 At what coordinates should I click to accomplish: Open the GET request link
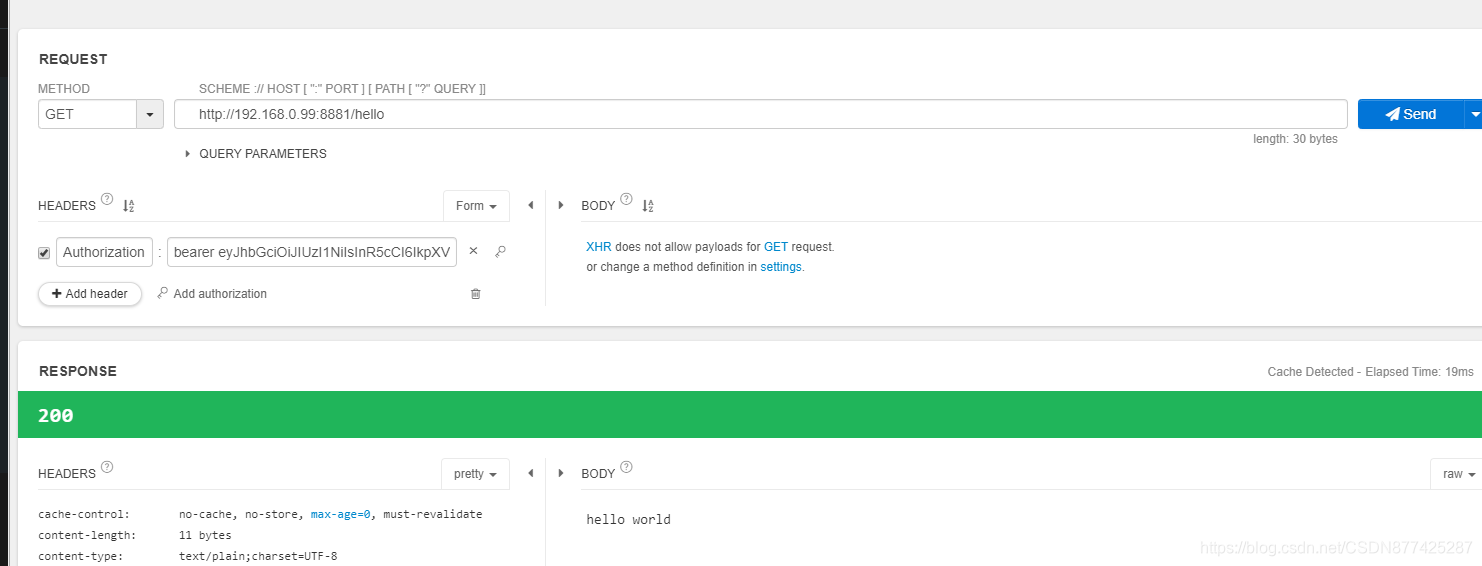(776, 246)
